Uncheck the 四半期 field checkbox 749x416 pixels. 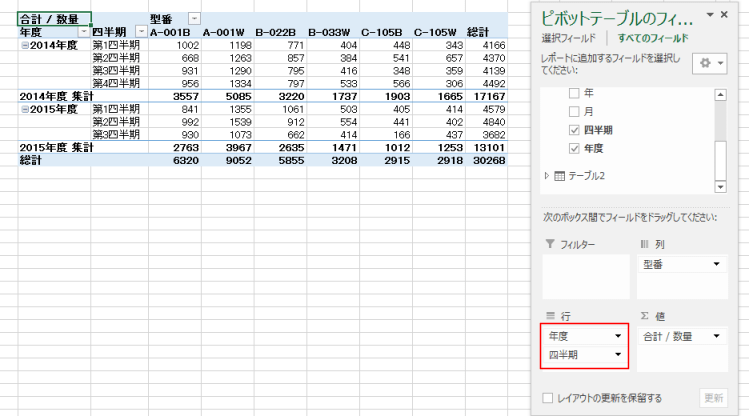573,130
